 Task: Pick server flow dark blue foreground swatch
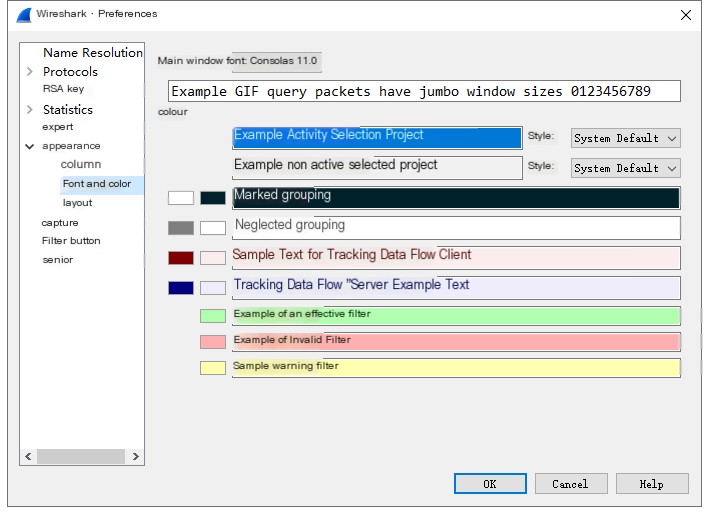181,288
